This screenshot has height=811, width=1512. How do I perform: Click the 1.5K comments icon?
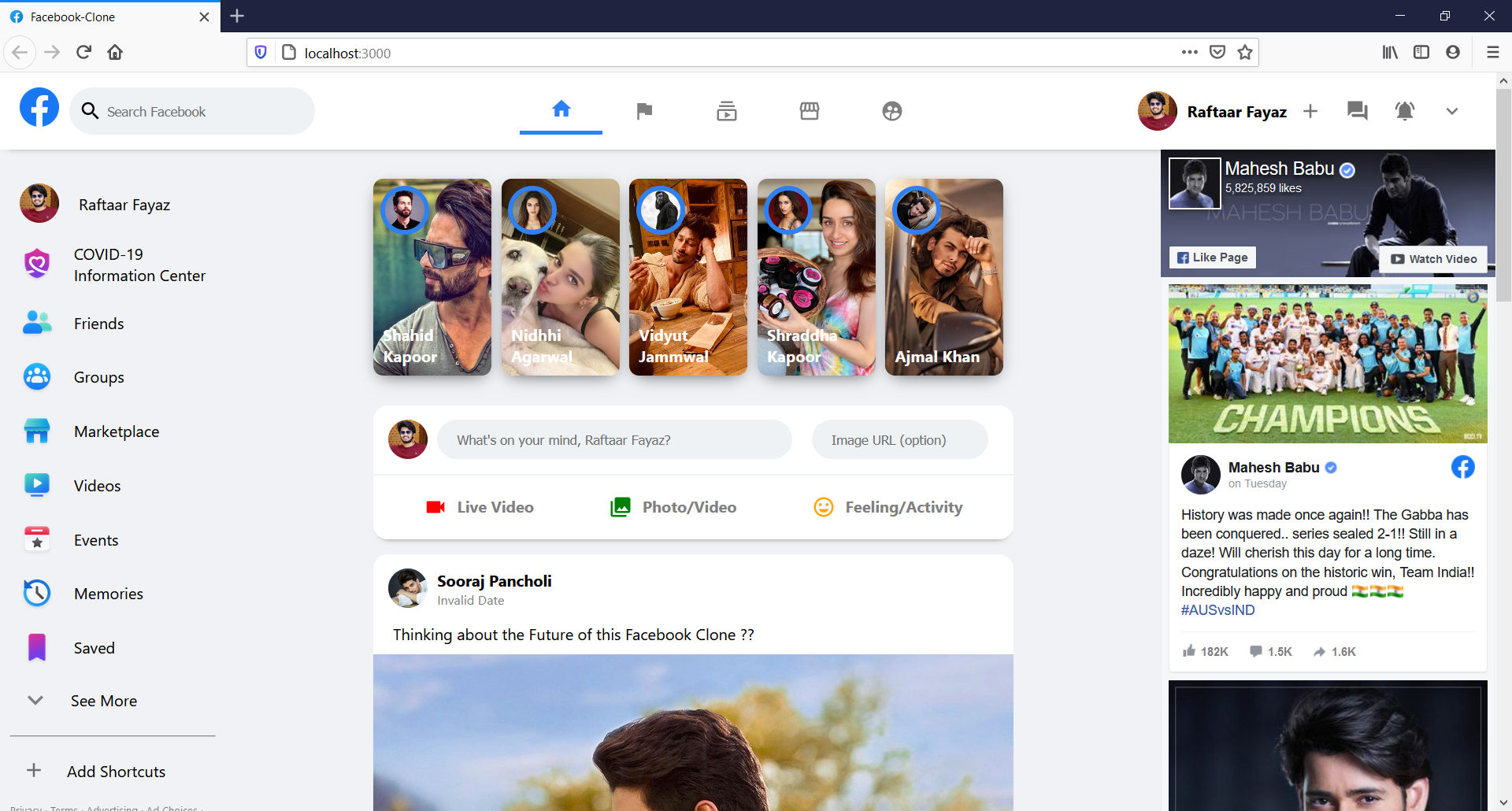coord(1256,651)
